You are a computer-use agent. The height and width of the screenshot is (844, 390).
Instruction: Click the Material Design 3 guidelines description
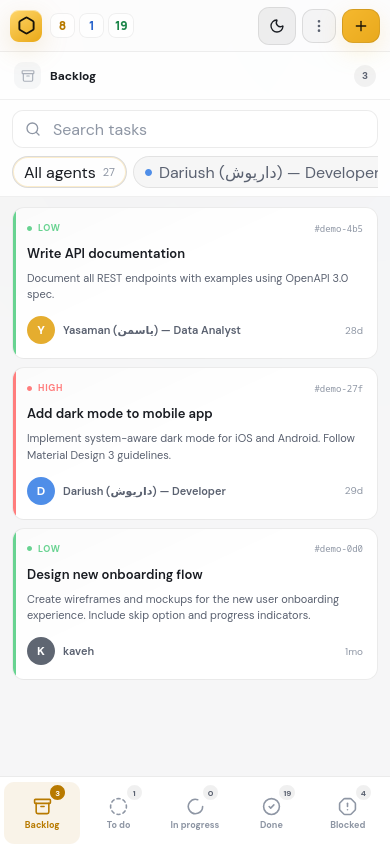tap(191, 447)
